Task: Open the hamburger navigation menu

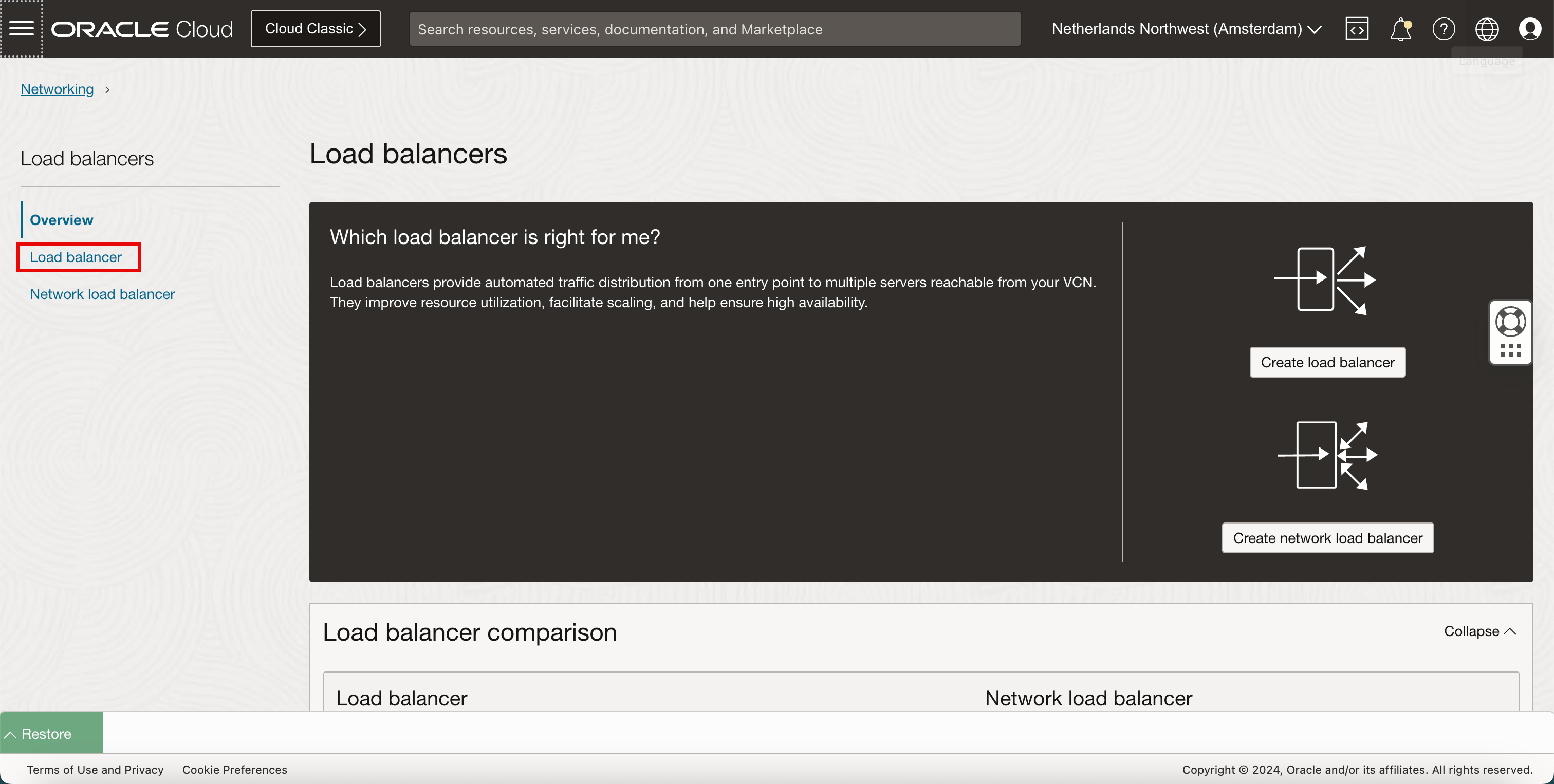Action: (x=22, y=28)
